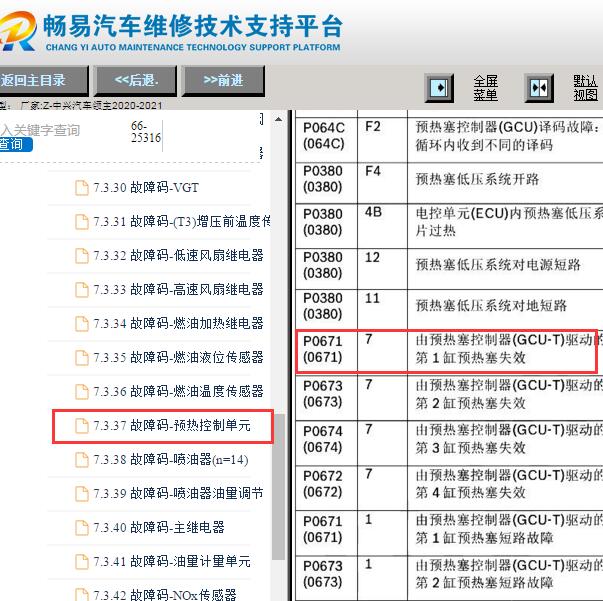
Task: Click document icon of 7.3.36 entry
Action: [82, 392]
